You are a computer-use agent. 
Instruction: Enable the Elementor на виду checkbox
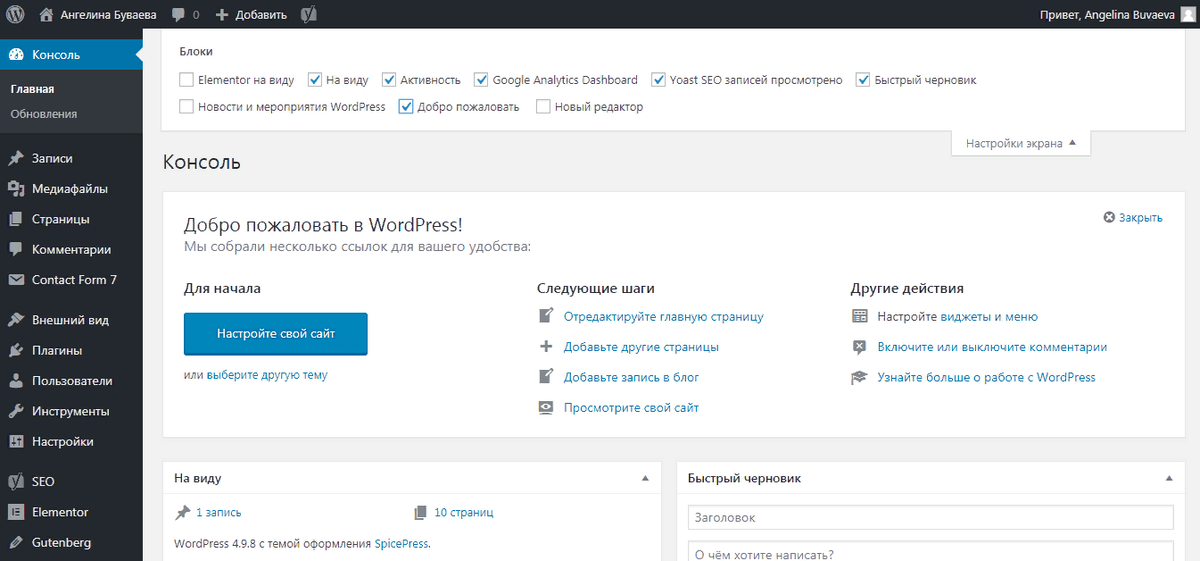[186, 80]
